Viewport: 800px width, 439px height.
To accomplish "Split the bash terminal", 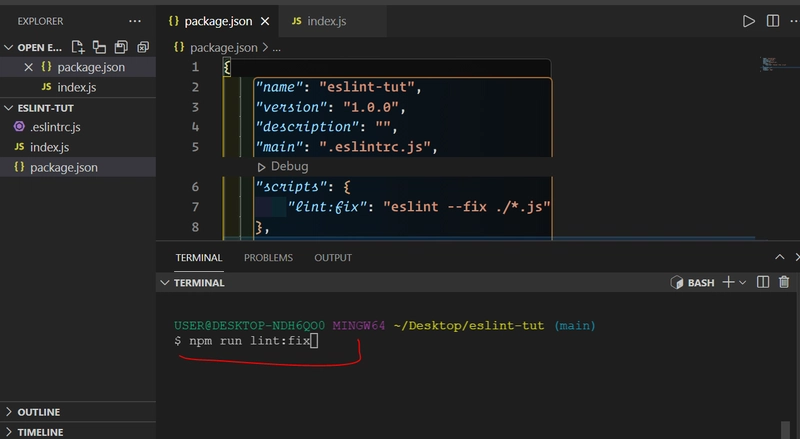I will tap(762, 283).
